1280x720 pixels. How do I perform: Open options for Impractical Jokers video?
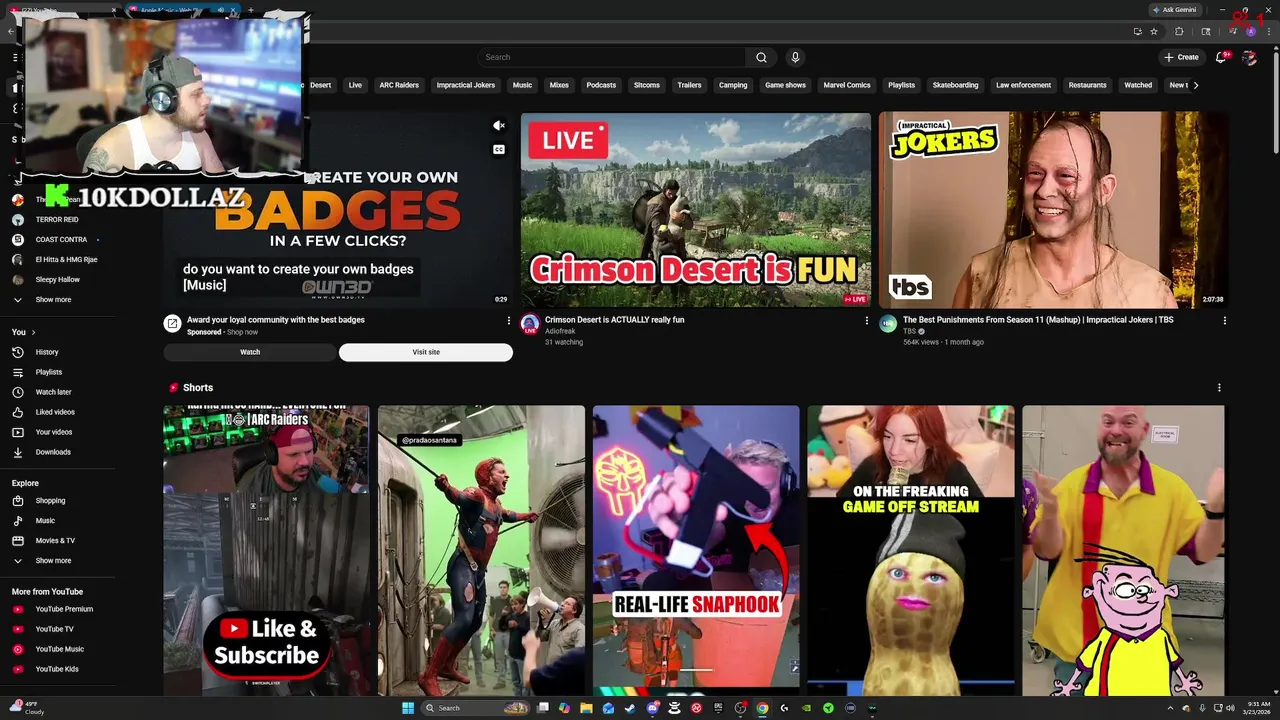pos(1225,320)
